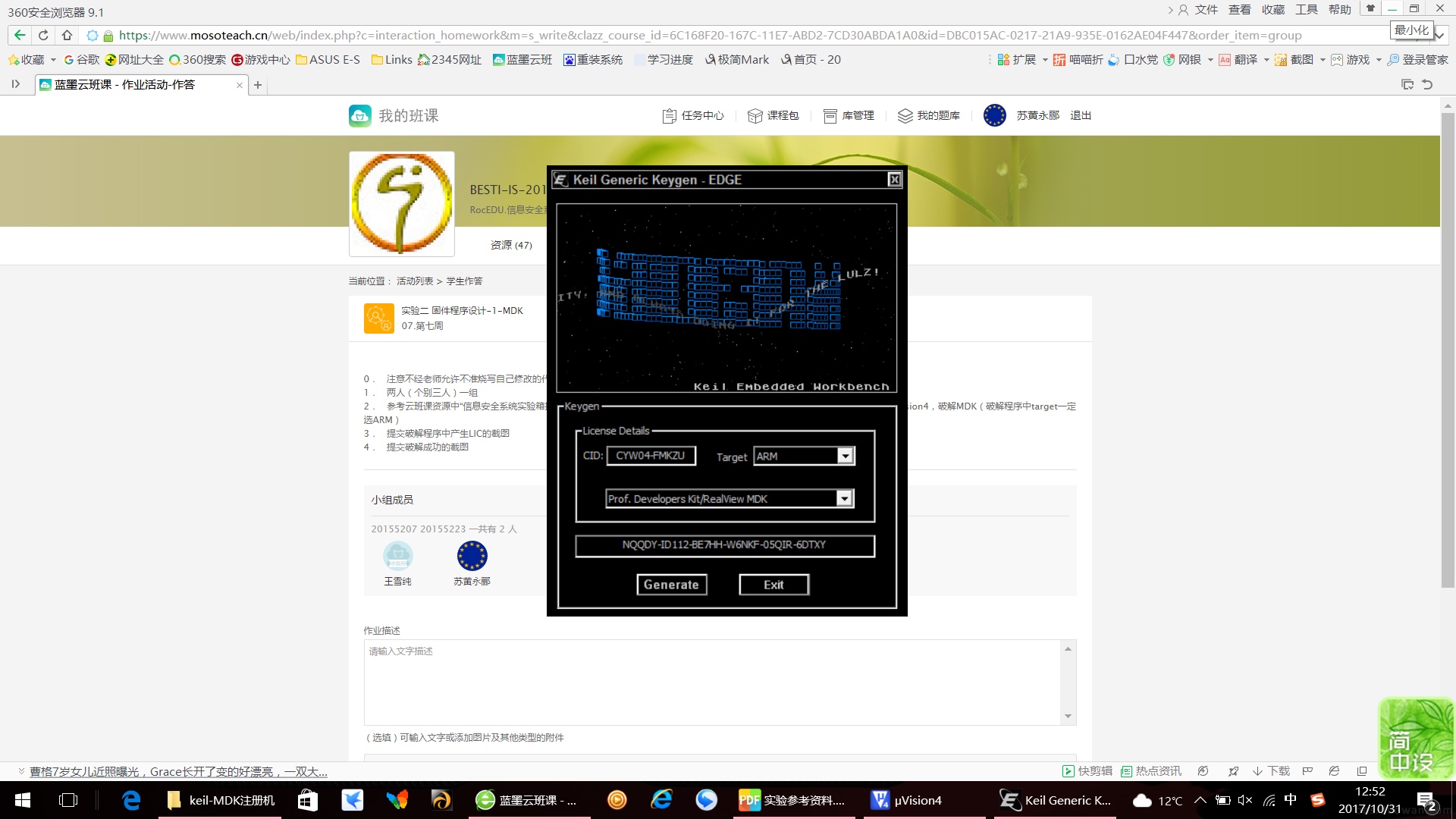
Task: Open the Windows Store taskbar icon
Action: (x=308, y=800)
